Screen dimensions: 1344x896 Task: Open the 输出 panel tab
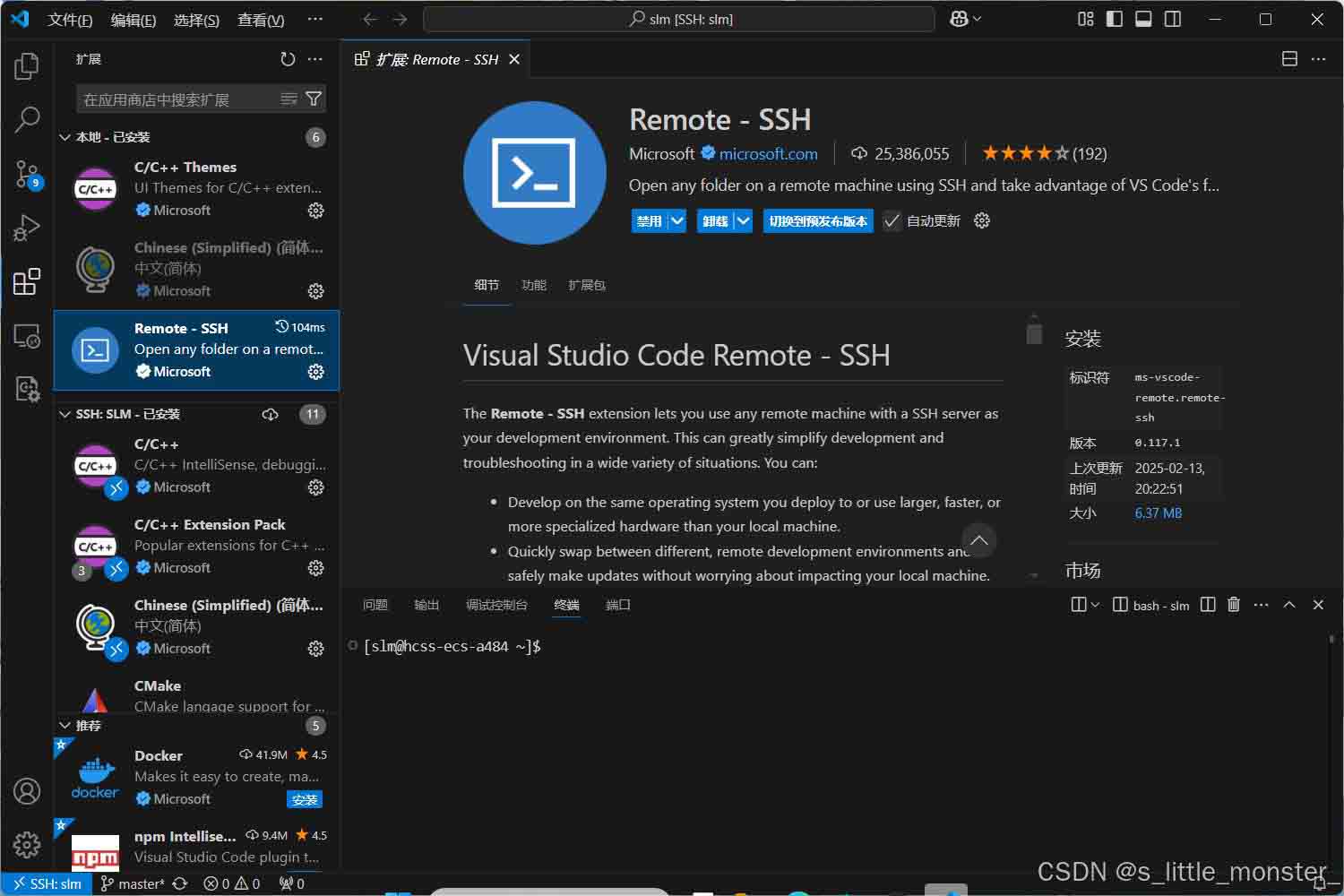426,605
